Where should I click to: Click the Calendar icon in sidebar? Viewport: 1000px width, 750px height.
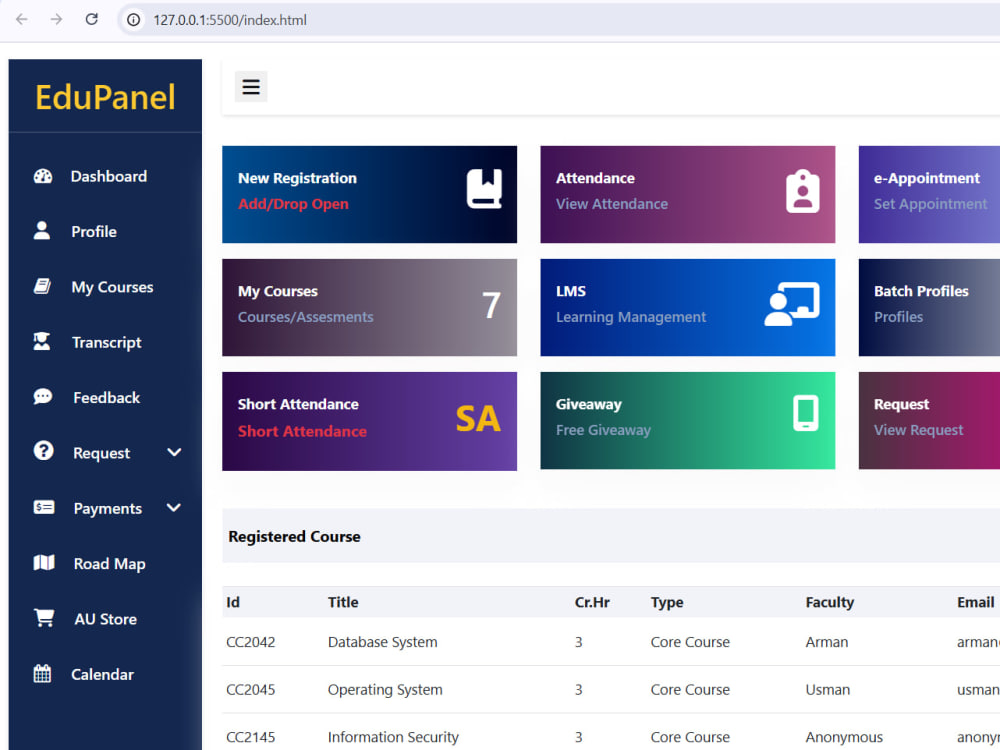[42, 673]
